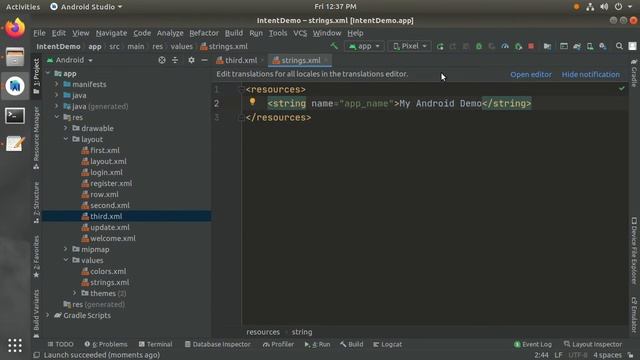Collapse the values folder
The height and width of the screenshot is (360, 640).
click(66, 260)
